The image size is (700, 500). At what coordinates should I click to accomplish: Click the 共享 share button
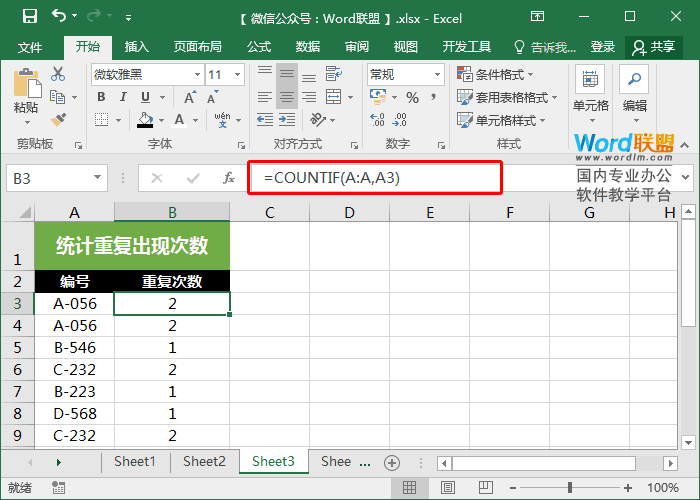[654, 47]
